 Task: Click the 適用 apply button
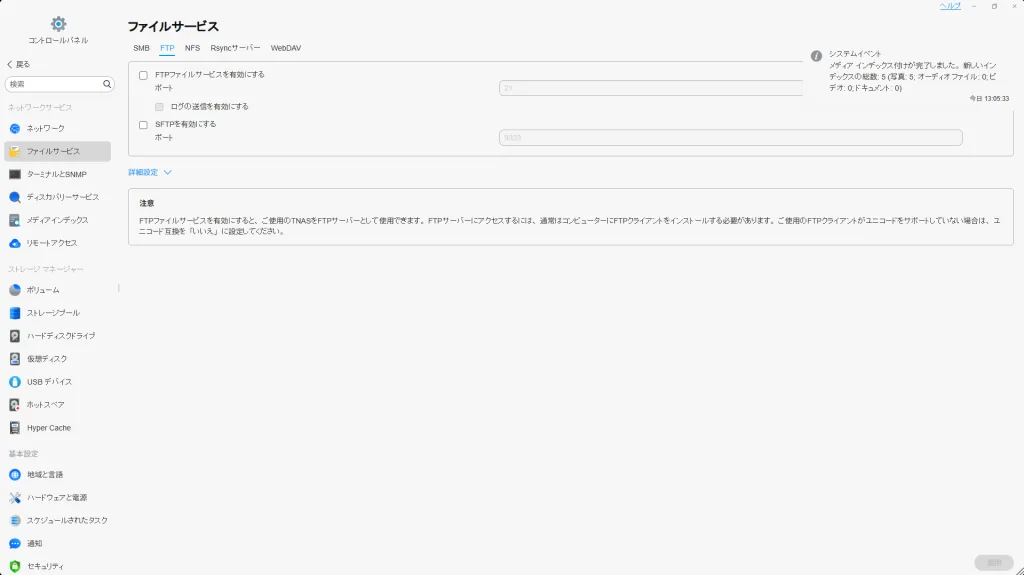coord(994,563)
